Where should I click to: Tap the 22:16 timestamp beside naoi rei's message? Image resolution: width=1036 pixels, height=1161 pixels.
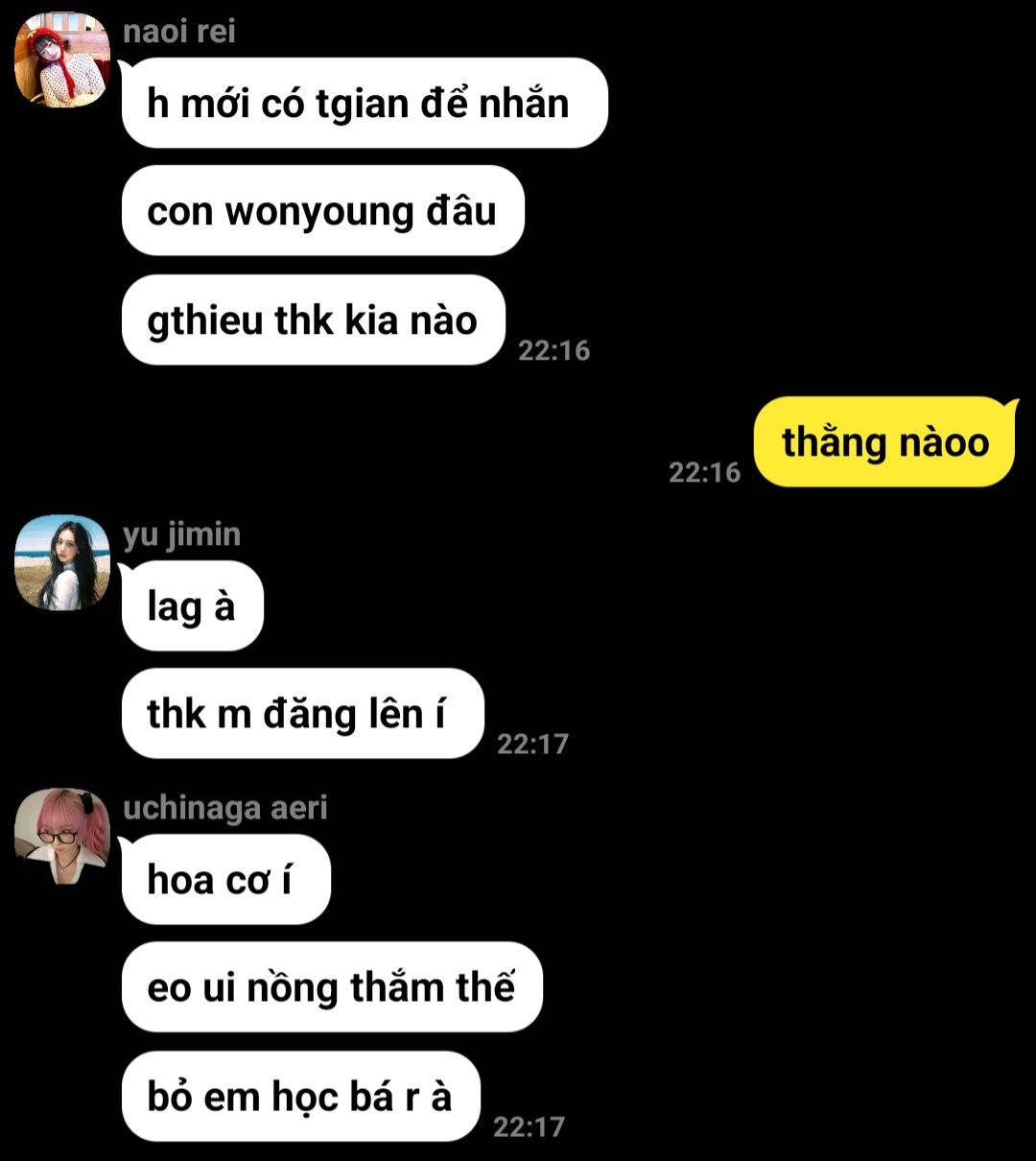pos(554,350)
